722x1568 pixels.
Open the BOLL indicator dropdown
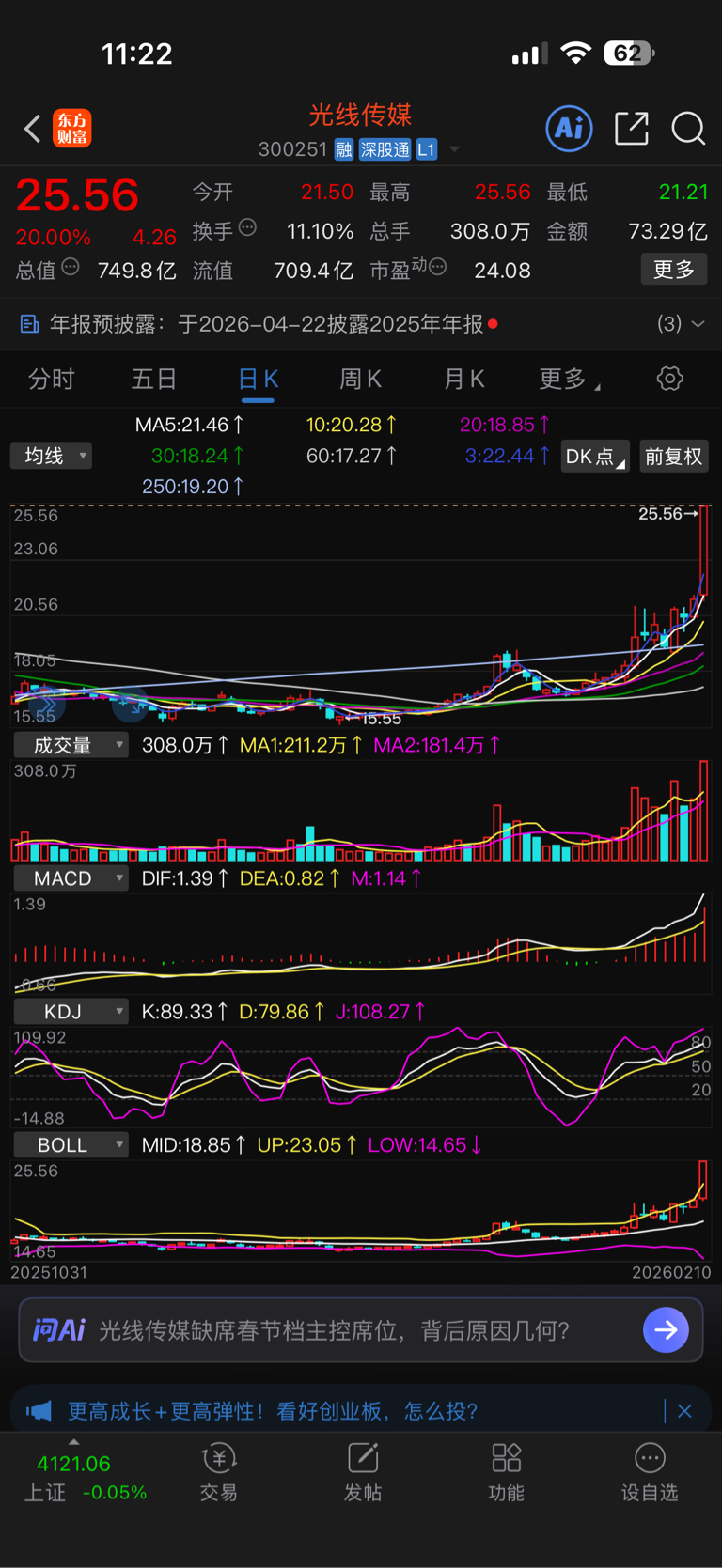click(x=71, y=1145)
